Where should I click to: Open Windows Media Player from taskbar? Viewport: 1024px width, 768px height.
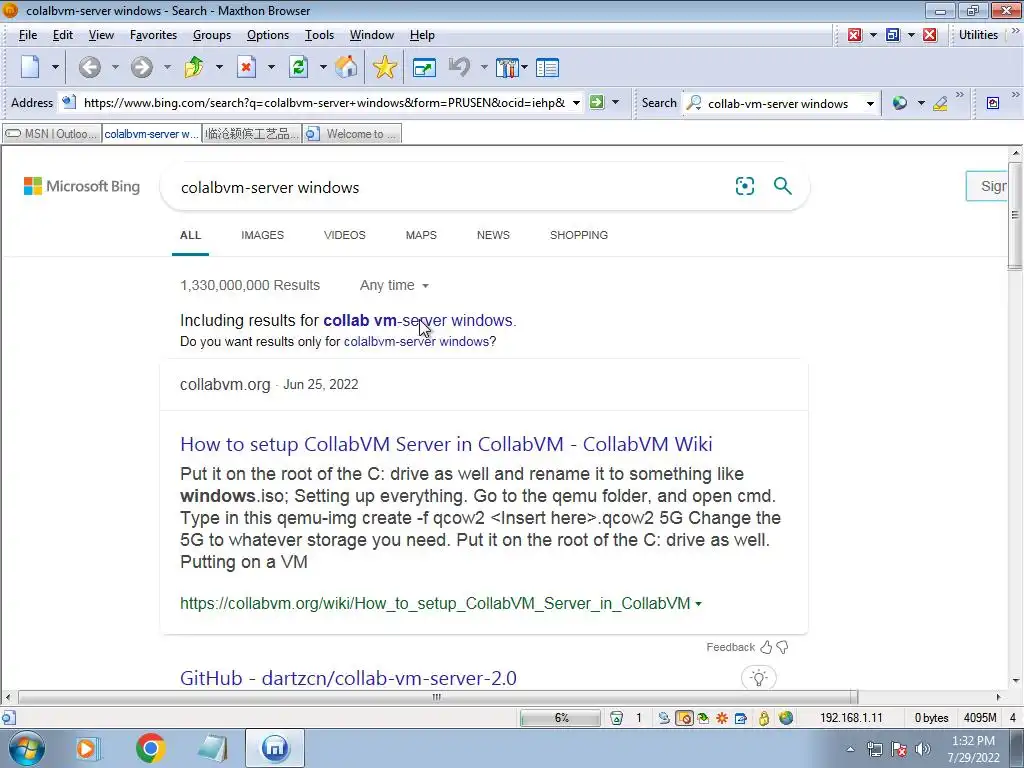click(86, 748)
